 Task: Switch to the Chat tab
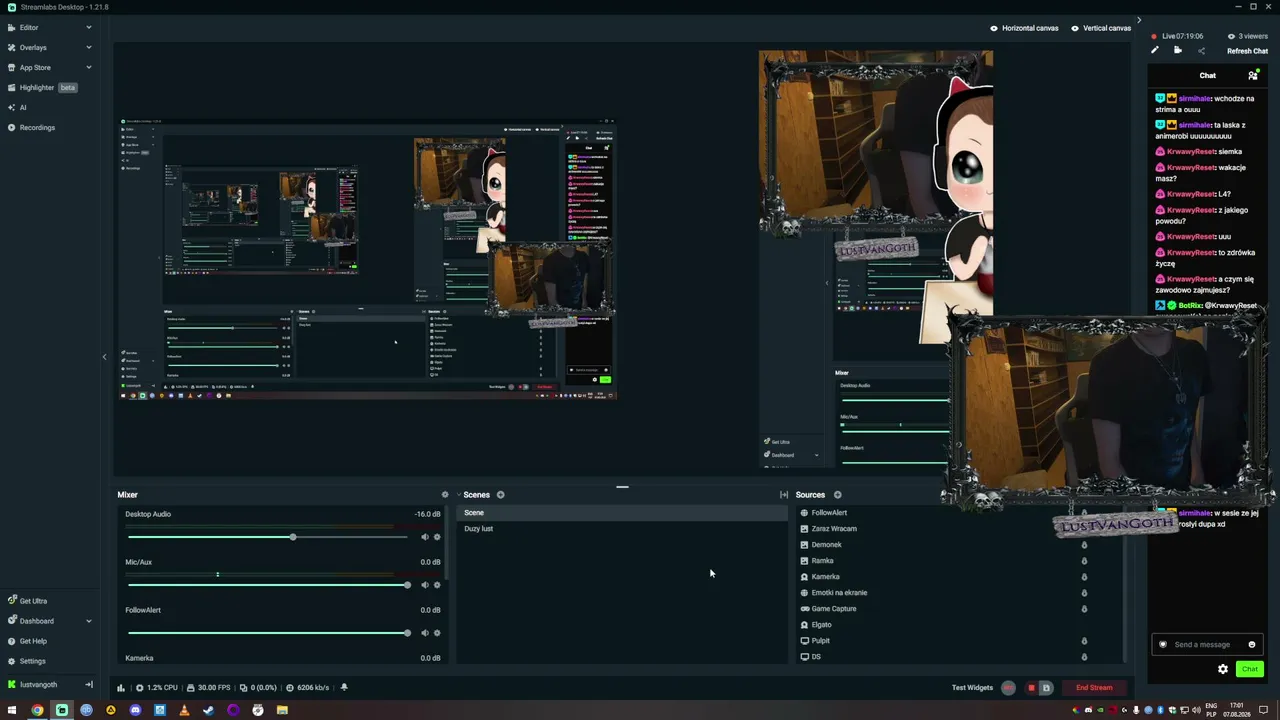(x=1208, y=75)
